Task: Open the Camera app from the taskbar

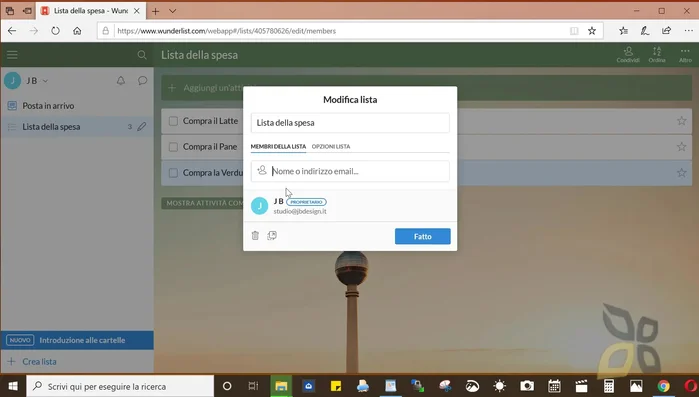Action: (527, 386)
